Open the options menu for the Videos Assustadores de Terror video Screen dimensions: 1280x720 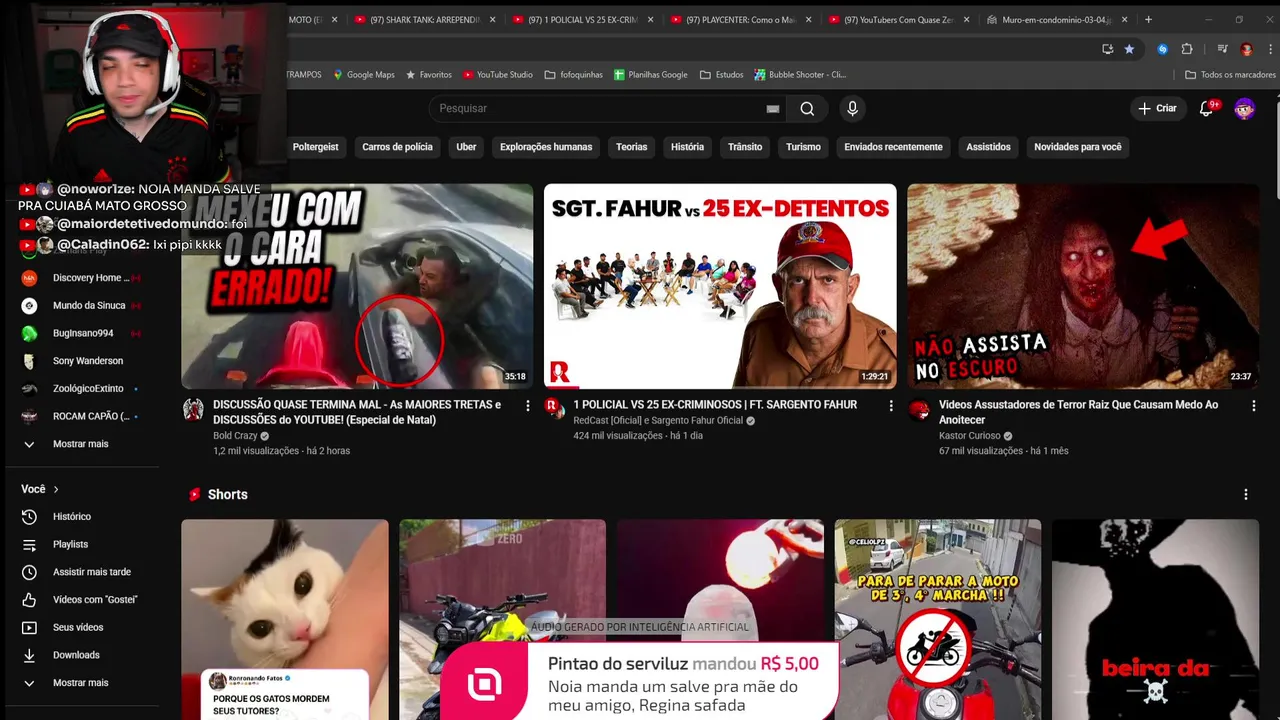click(1254, 405)
